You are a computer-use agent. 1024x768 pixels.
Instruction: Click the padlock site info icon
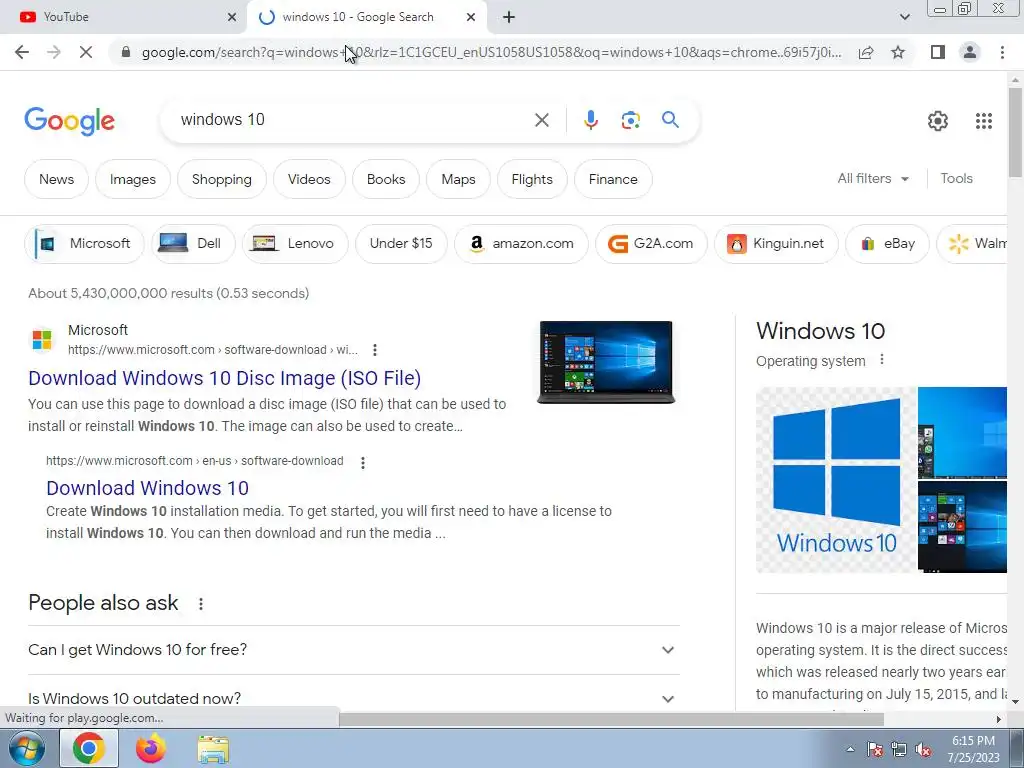tap(126, 52)
